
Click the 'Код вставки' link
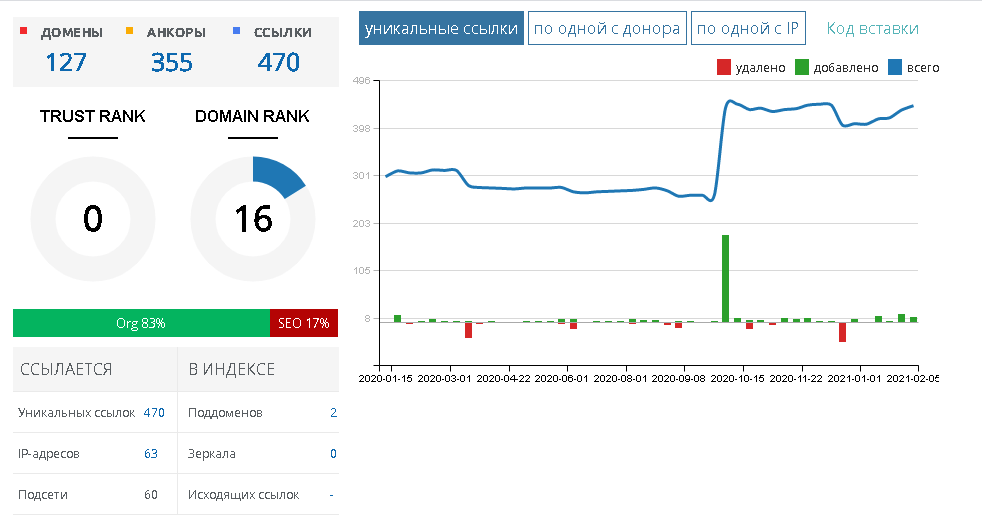click(872, 28)
